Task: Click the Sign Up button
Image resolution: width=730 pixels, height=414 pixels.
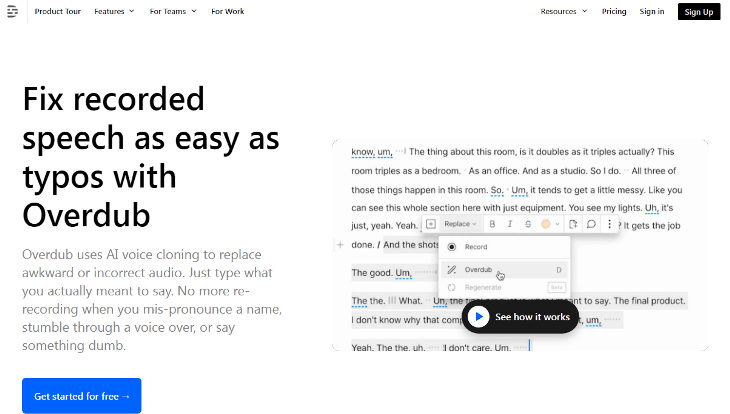Action: (699, 12)
